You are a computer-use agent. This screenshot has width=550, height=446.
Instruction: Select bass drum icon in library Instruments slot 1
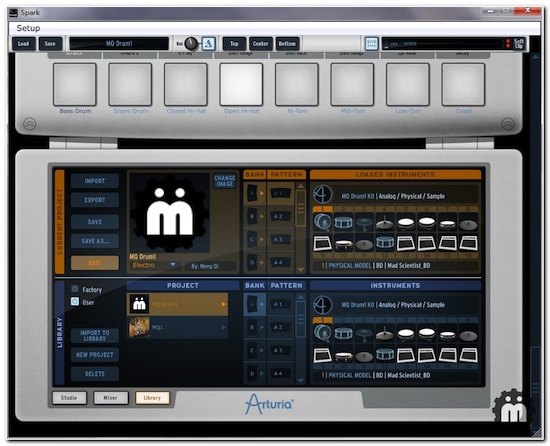322,333
